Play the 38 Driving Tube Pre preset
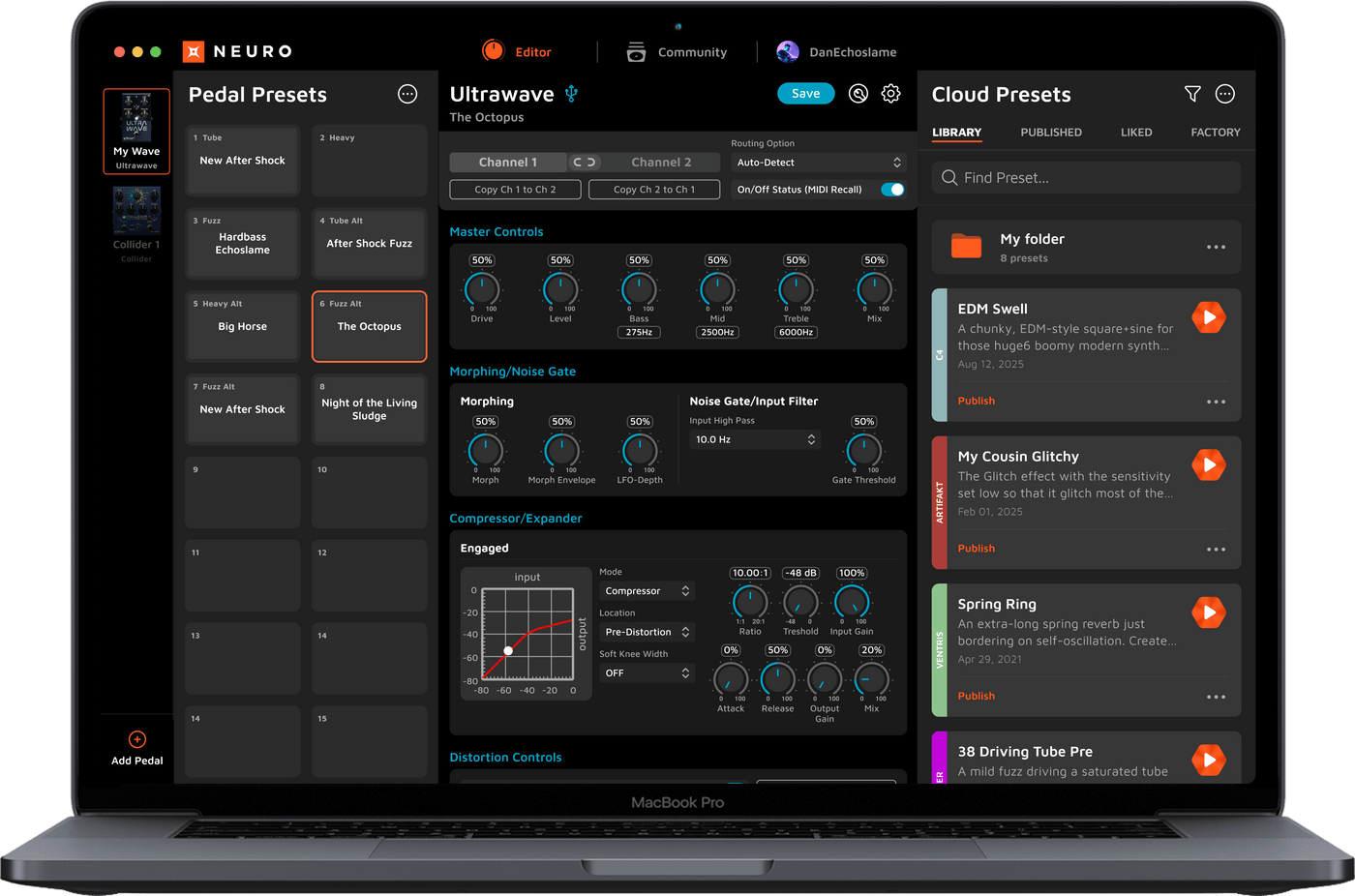This screenshot has height=896, width=1355. coord(1209,761)
